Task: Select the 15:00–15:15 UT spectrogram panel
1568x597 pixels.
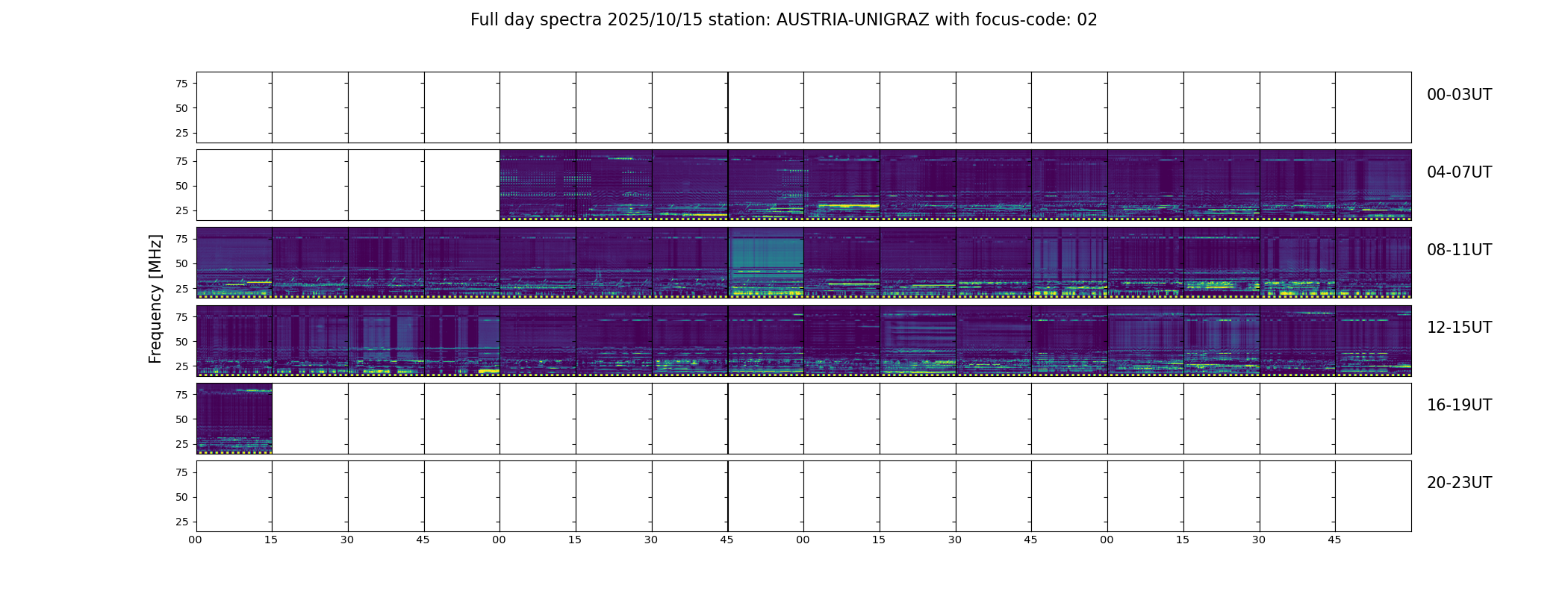Action: tap(1145, 340)
